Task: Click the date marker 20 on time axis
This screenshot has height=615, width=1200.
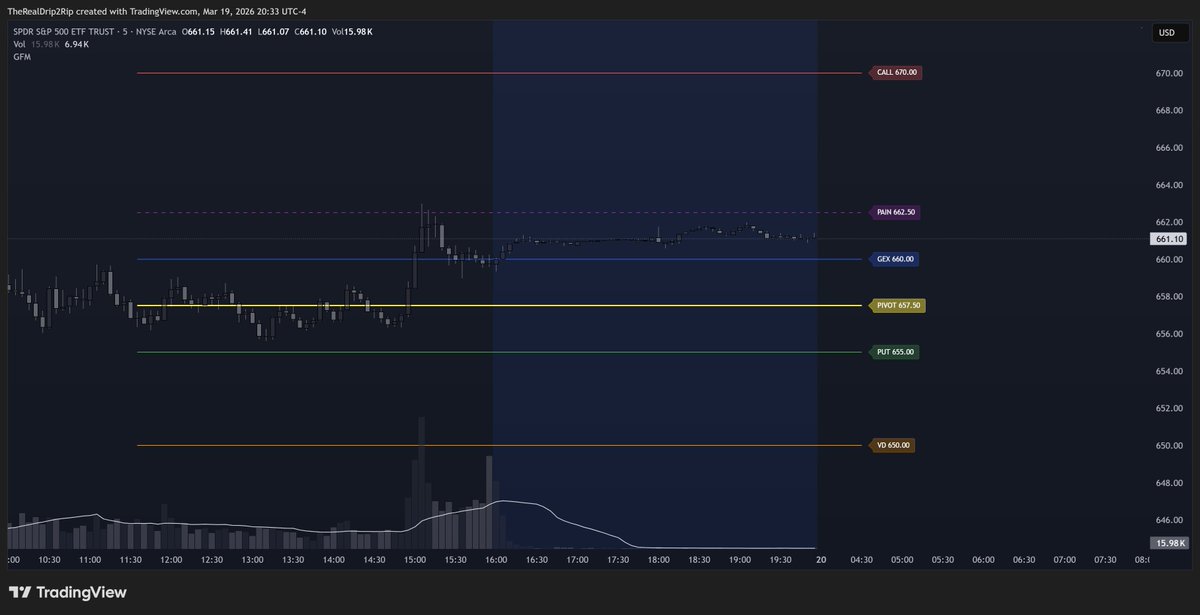Action: click(x=820, y=560)
